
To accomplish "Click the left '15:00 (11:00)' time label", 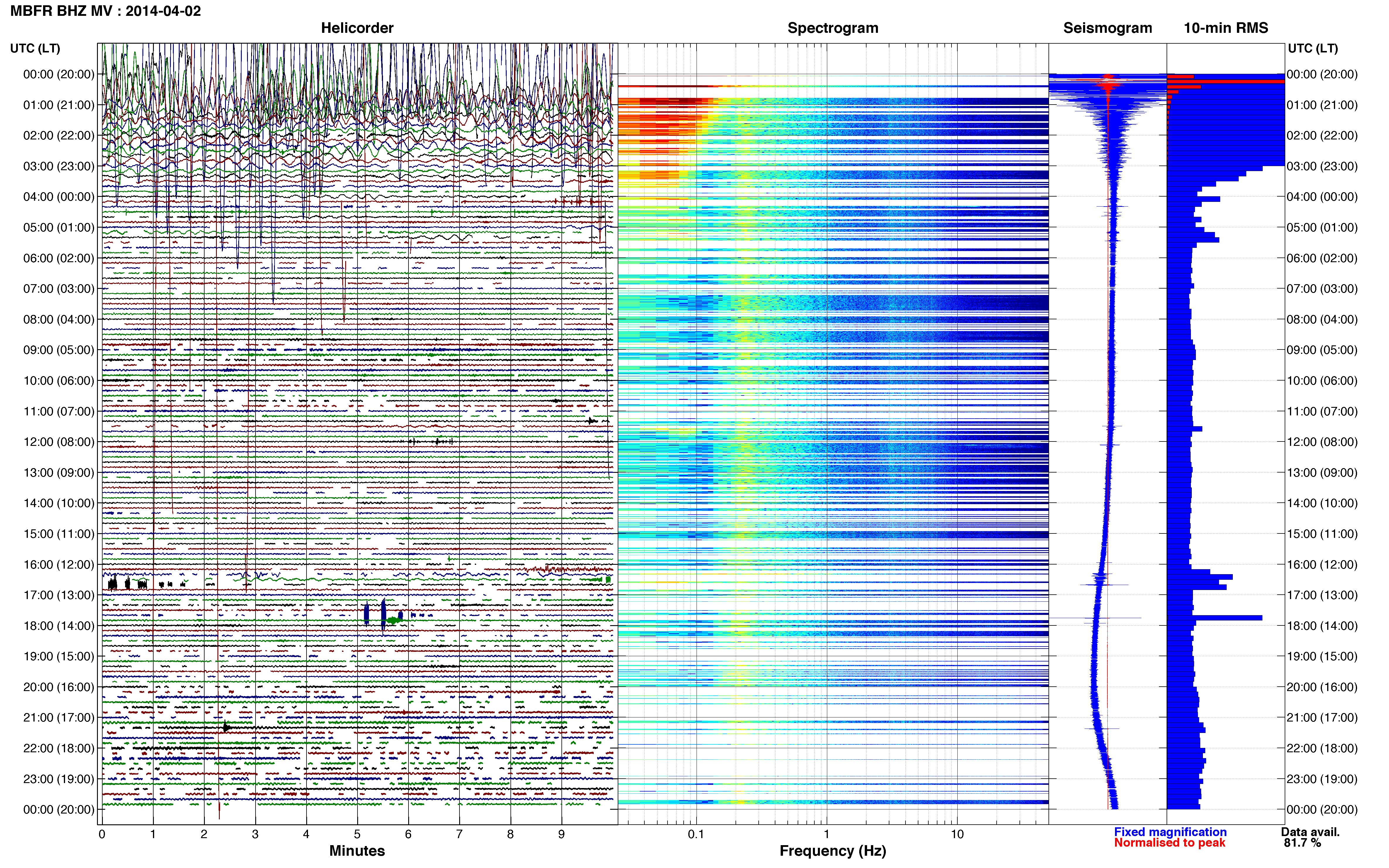I will point(59,534).
